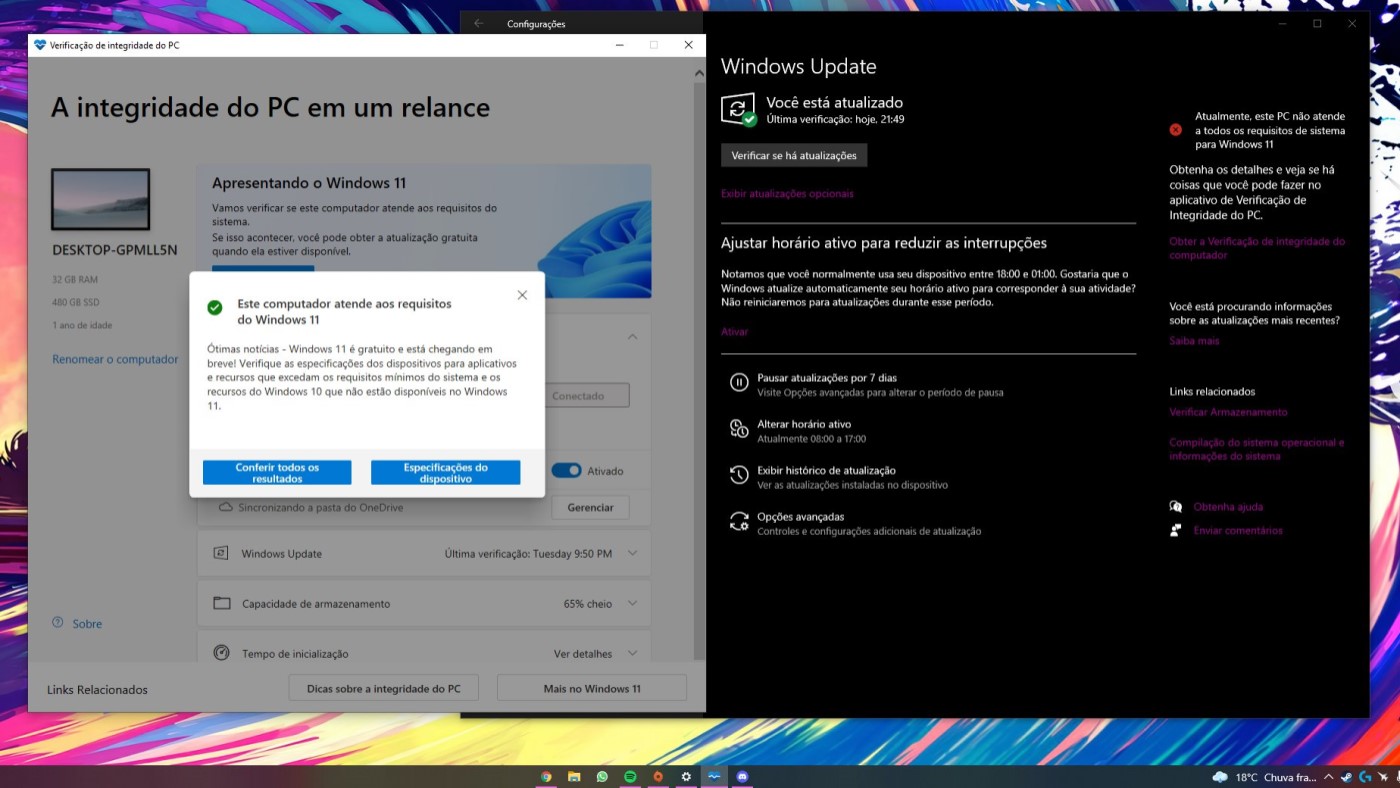Click the Obtenha ajuda link

click(1228, 507)
